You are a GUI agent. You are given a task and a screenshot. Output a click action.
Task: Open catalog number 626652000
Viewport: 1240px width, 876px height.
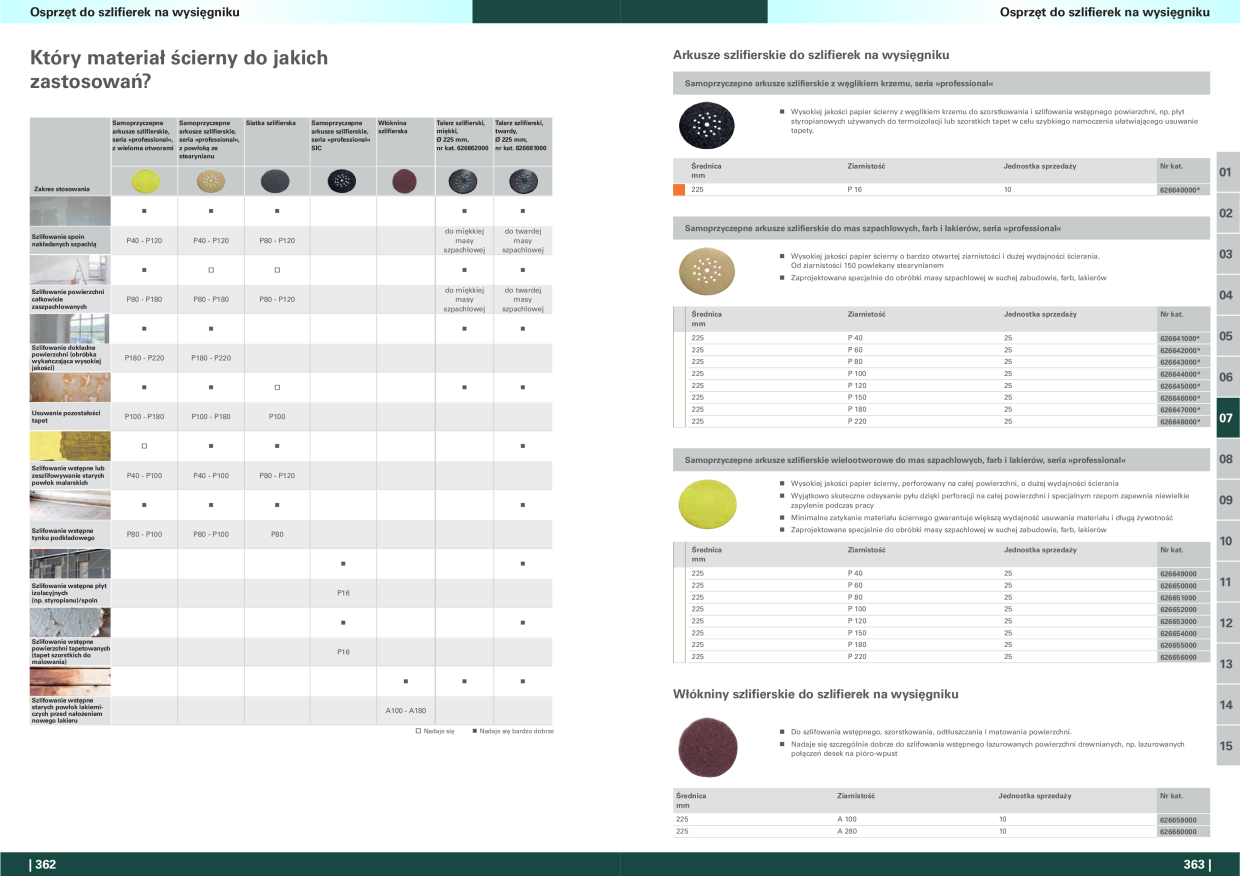tap(1178, 609)
